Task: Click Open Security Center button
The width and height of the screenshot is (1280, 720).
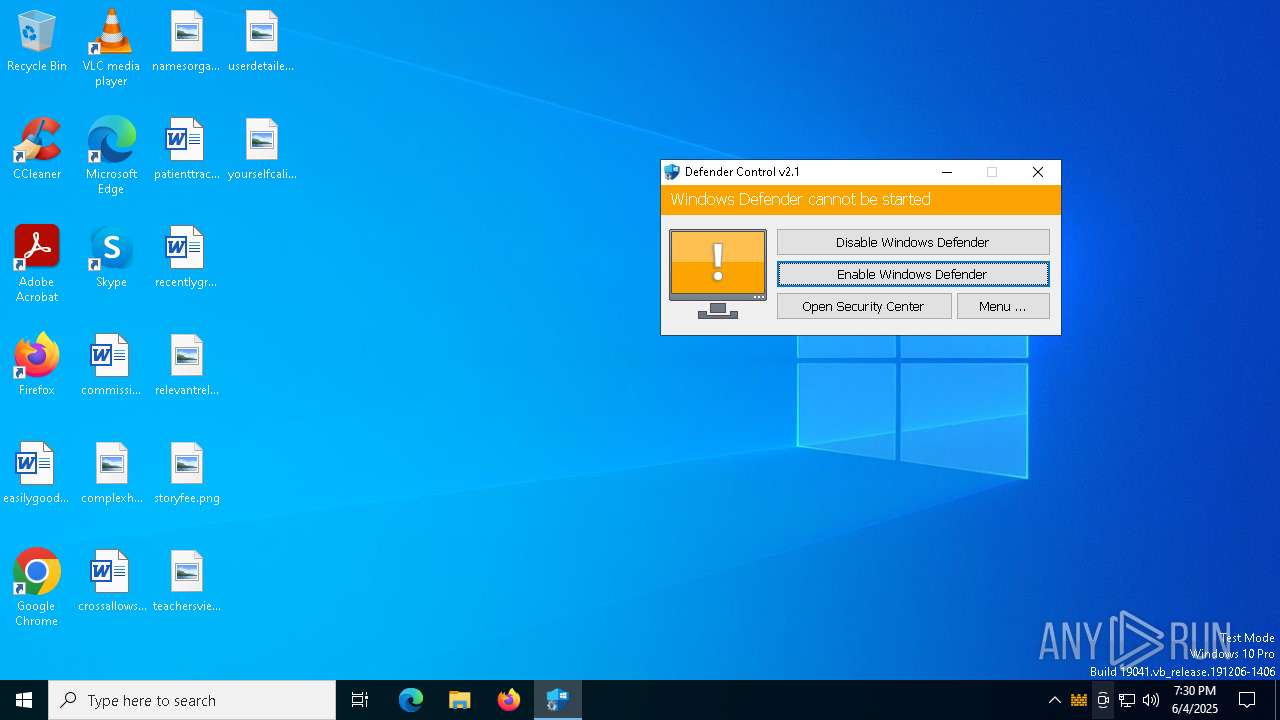Action: [x=864, y=306]
